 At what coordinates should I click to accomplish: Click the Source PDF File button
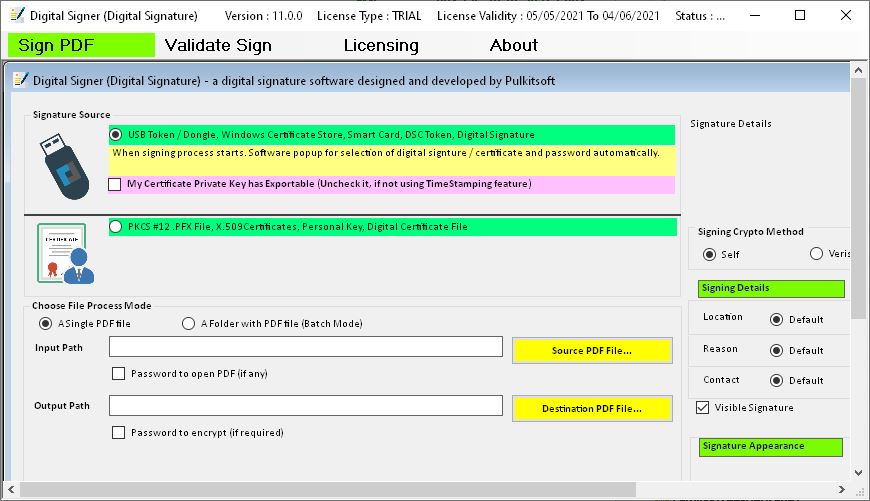[x=592, y=351]
